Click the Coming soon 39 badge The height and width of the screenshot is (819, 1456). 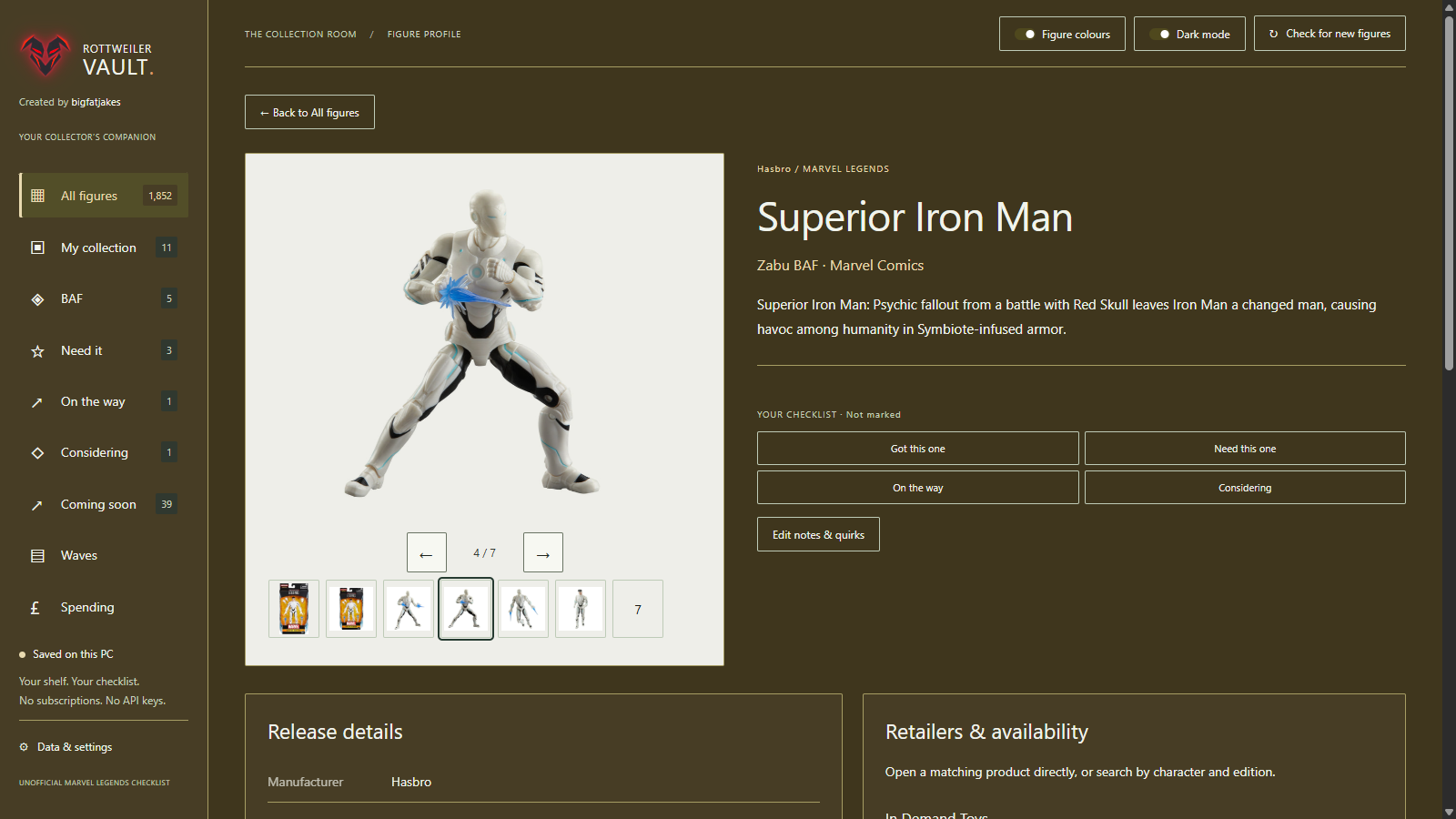tap(167, 504)
